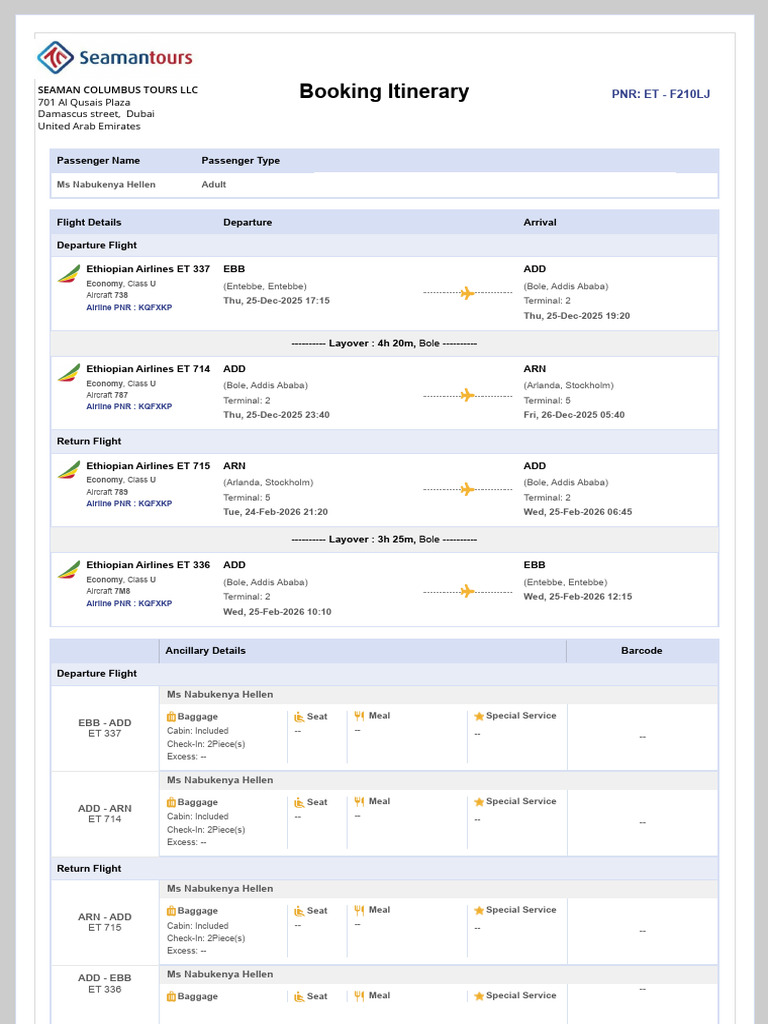Screen dimensions: 768x1024
Task: Click Ethiopian Airlines logo for flight ET 714
Action: click(x=69, y=373)
